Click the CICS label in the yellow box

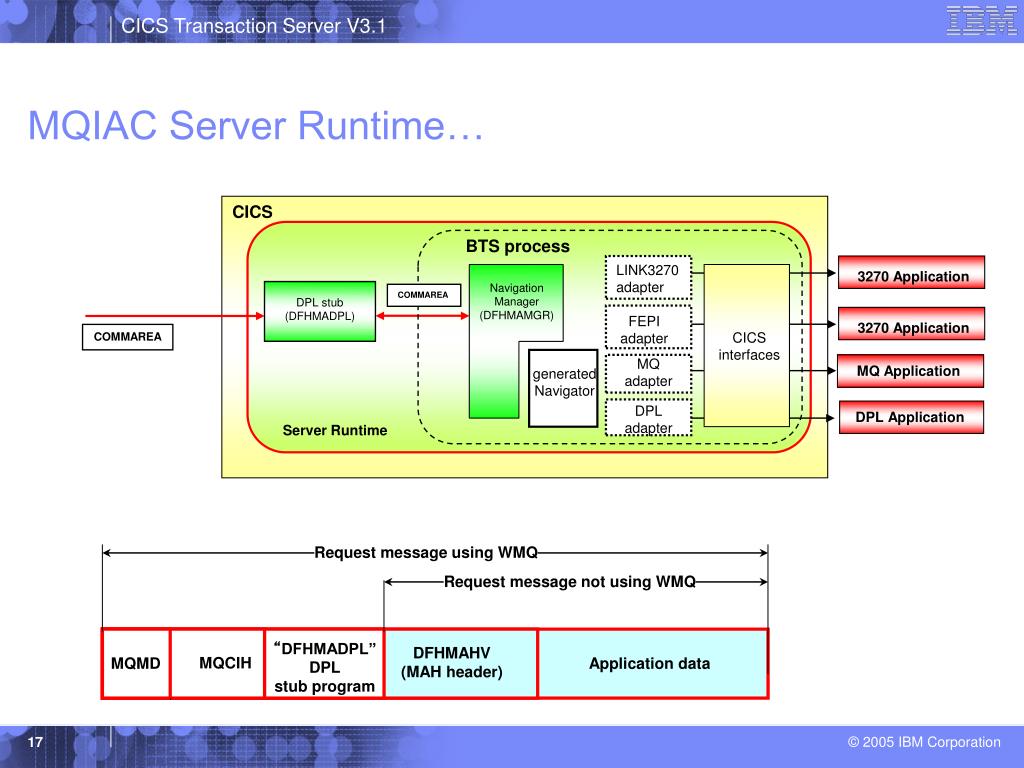[x=253, y=212]
